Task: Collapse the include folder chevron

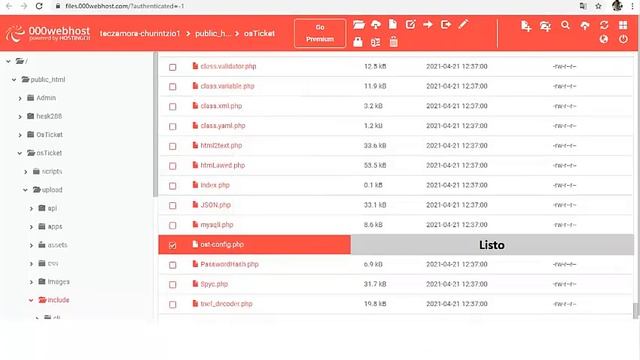Action: coord(31,300)
